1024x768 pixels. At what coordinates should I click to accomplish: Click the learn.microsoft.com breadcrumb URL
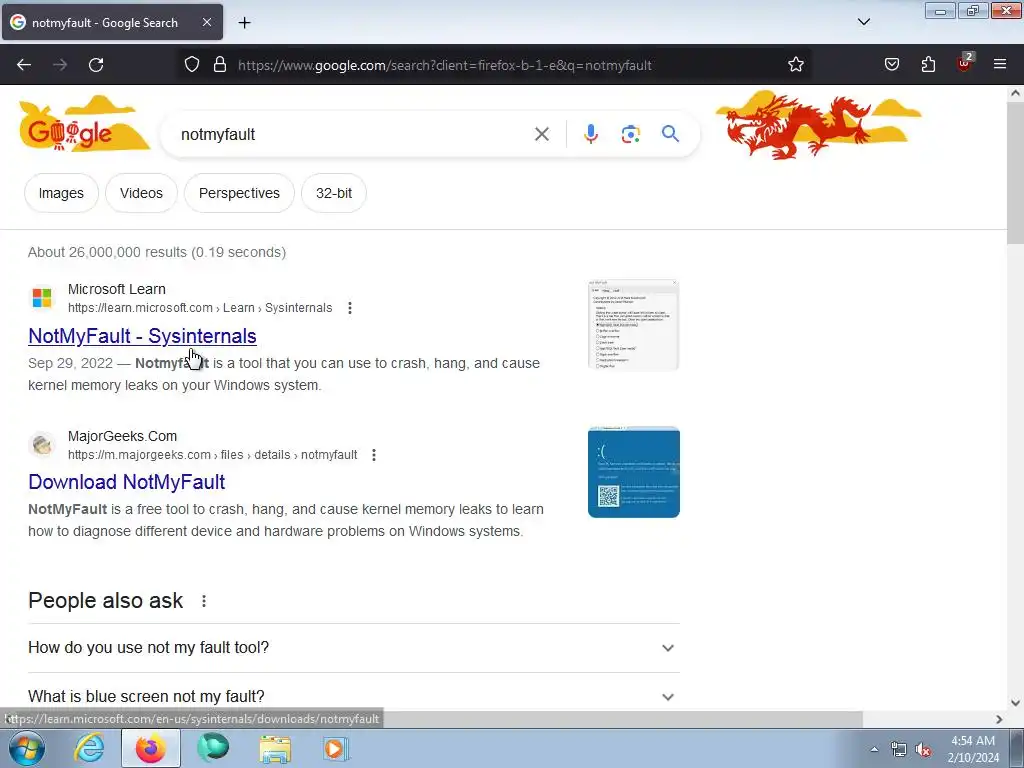(x=200, y=308)
